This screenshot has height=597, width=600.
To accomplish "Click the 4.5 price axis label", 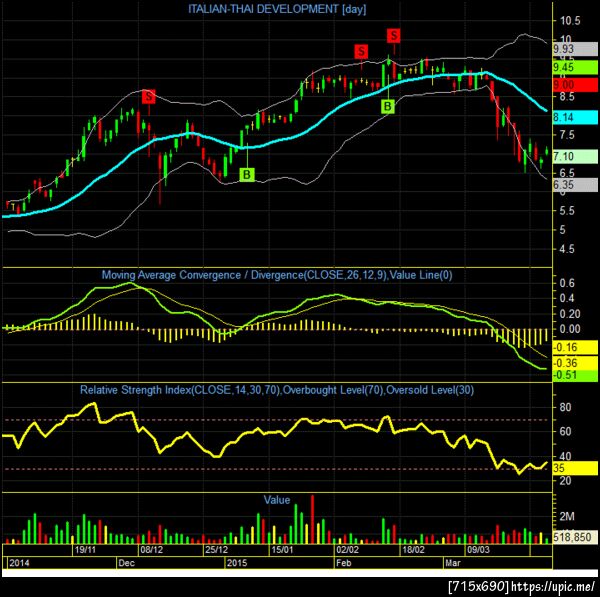I will pyautogui.click(x=567, y=249).
